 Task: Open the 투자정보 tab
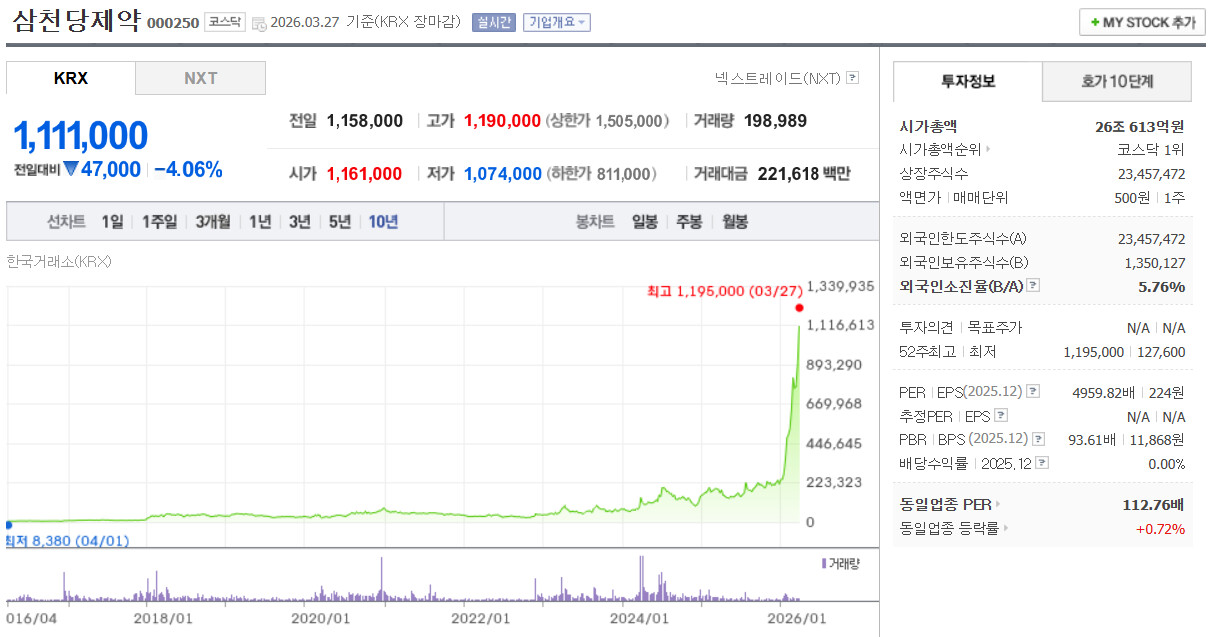coord(968,82)
